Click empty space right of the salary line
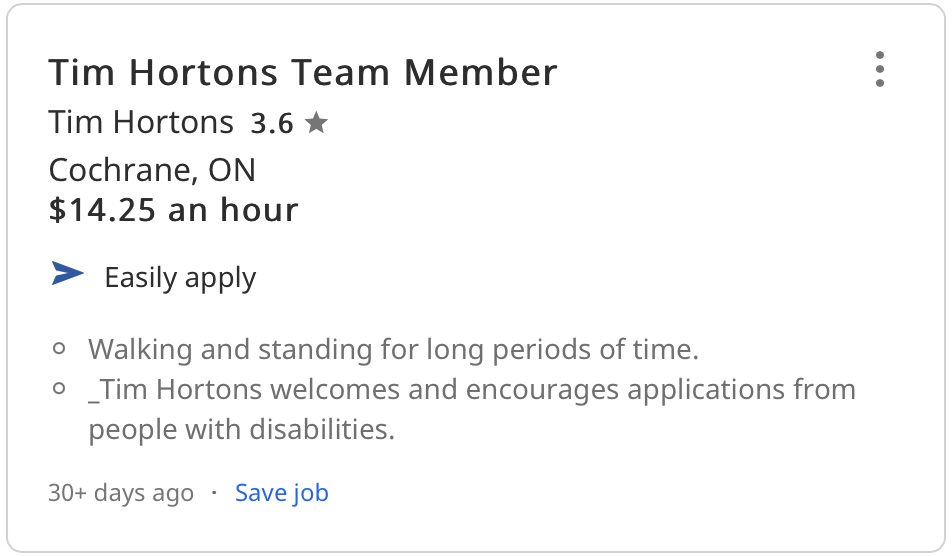This screenshot has width=952, height=556. pos(600,210)
